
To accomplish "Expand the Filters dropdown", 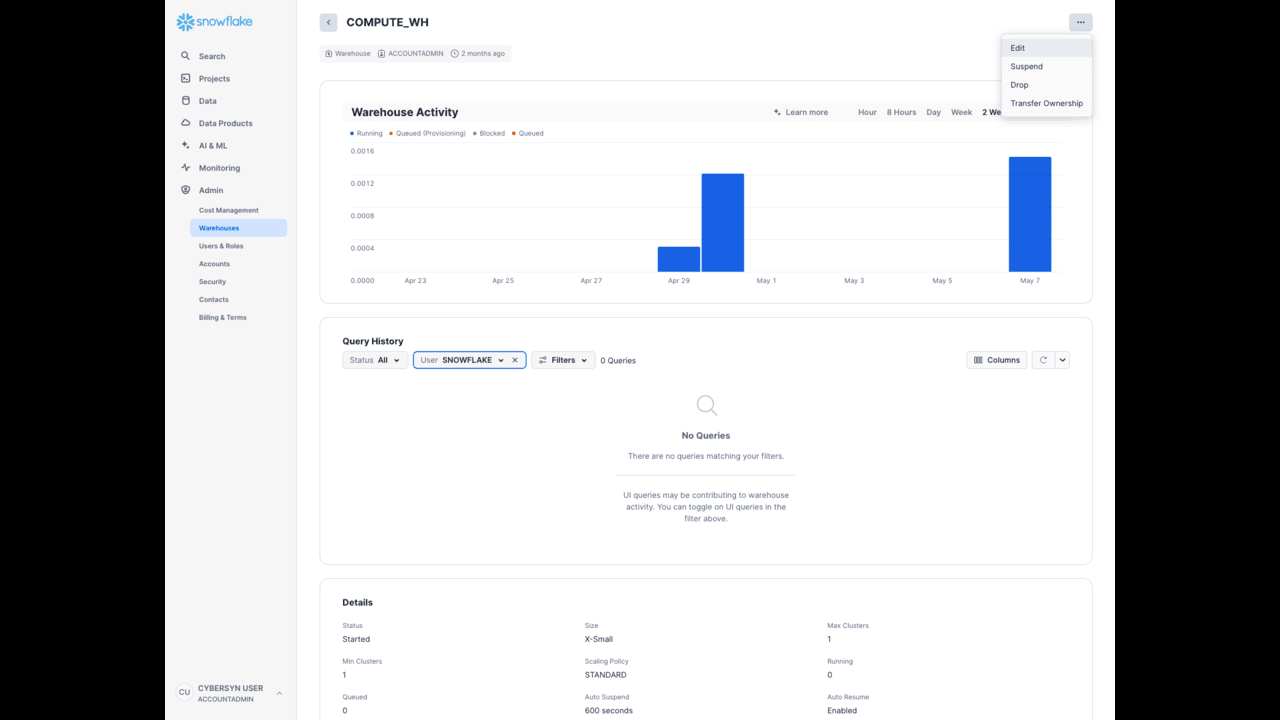I will pyautogui.click(x=563, y=360).
